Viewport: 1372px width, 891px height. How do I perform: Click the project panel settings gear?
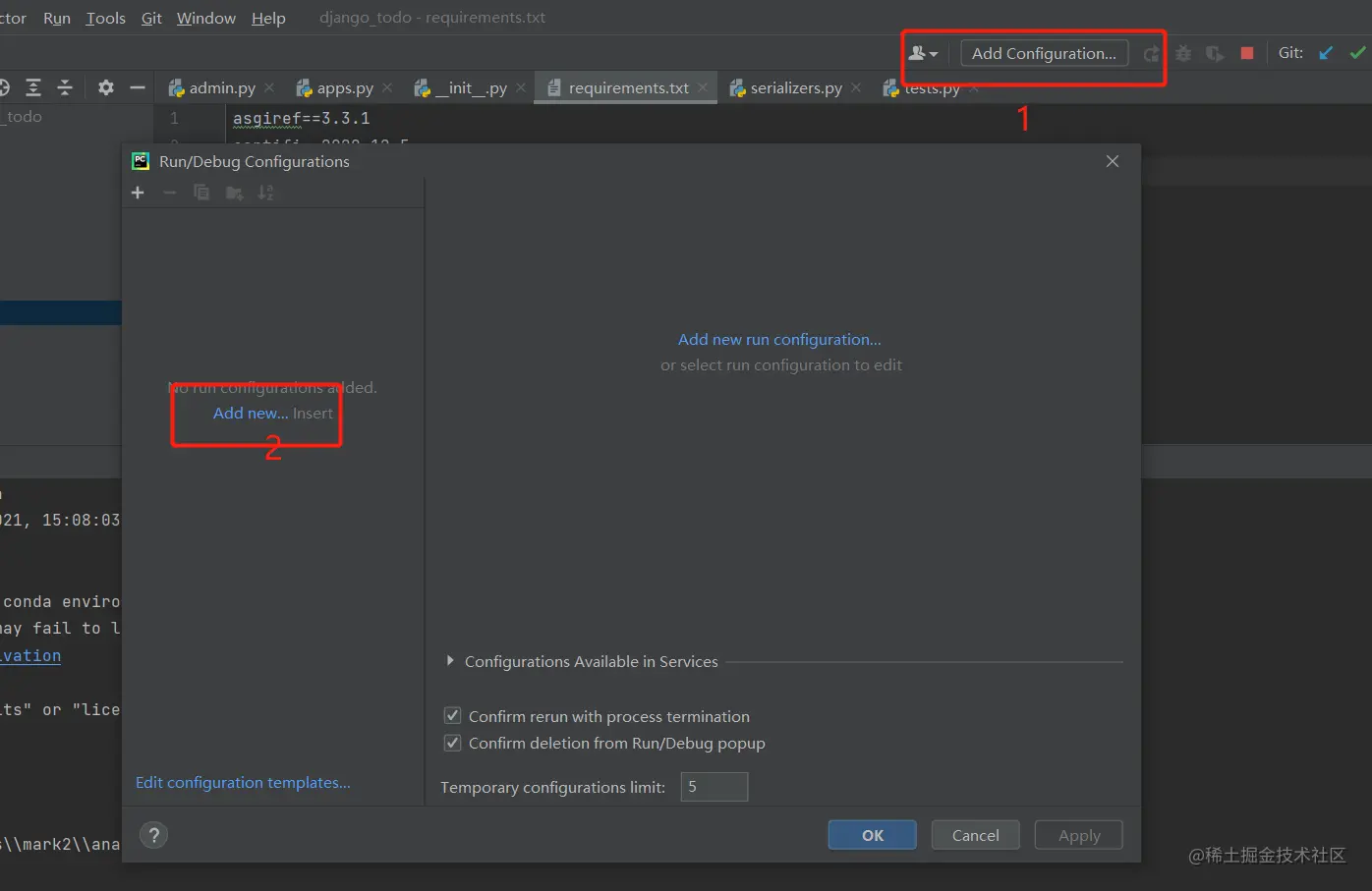106,87
